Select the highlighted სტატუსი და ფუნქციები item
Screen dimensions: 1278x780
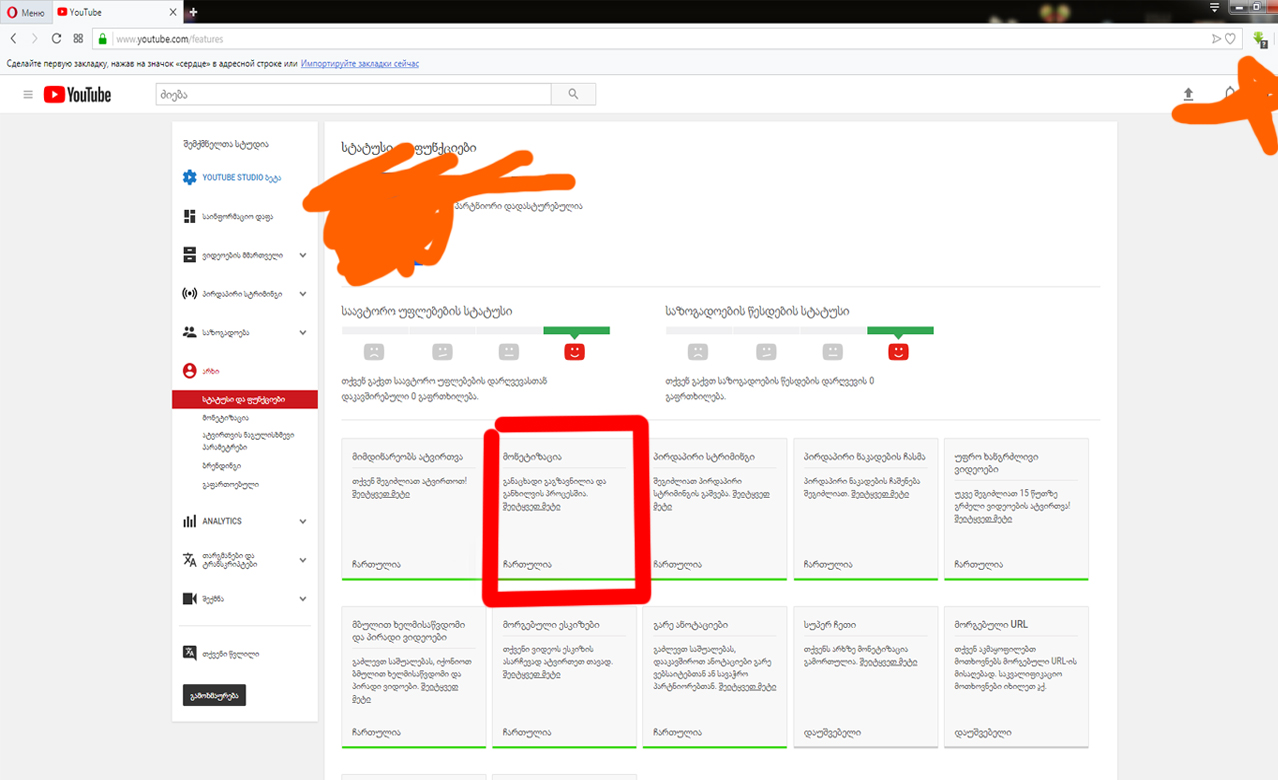[x=245, y=399]
